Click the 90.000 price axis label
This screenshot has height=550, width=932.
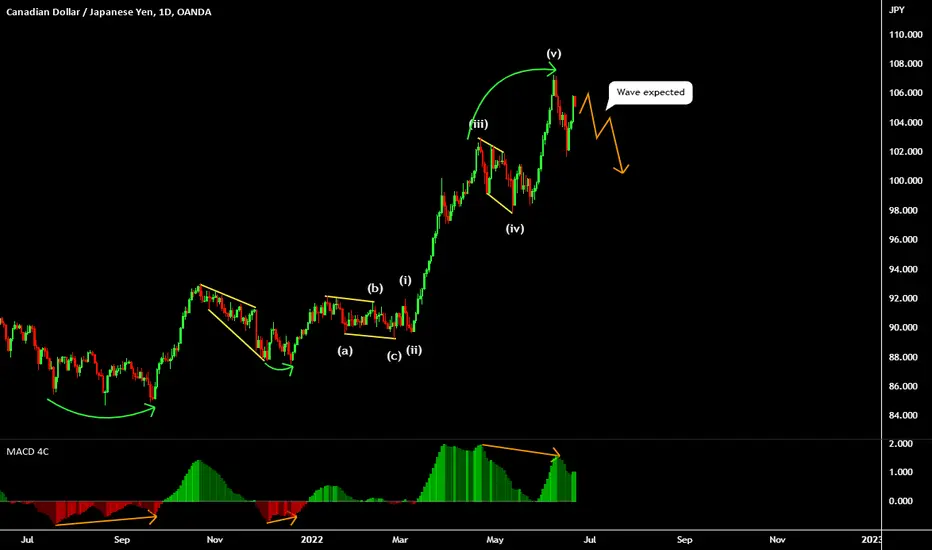click(x=905, y=328)
